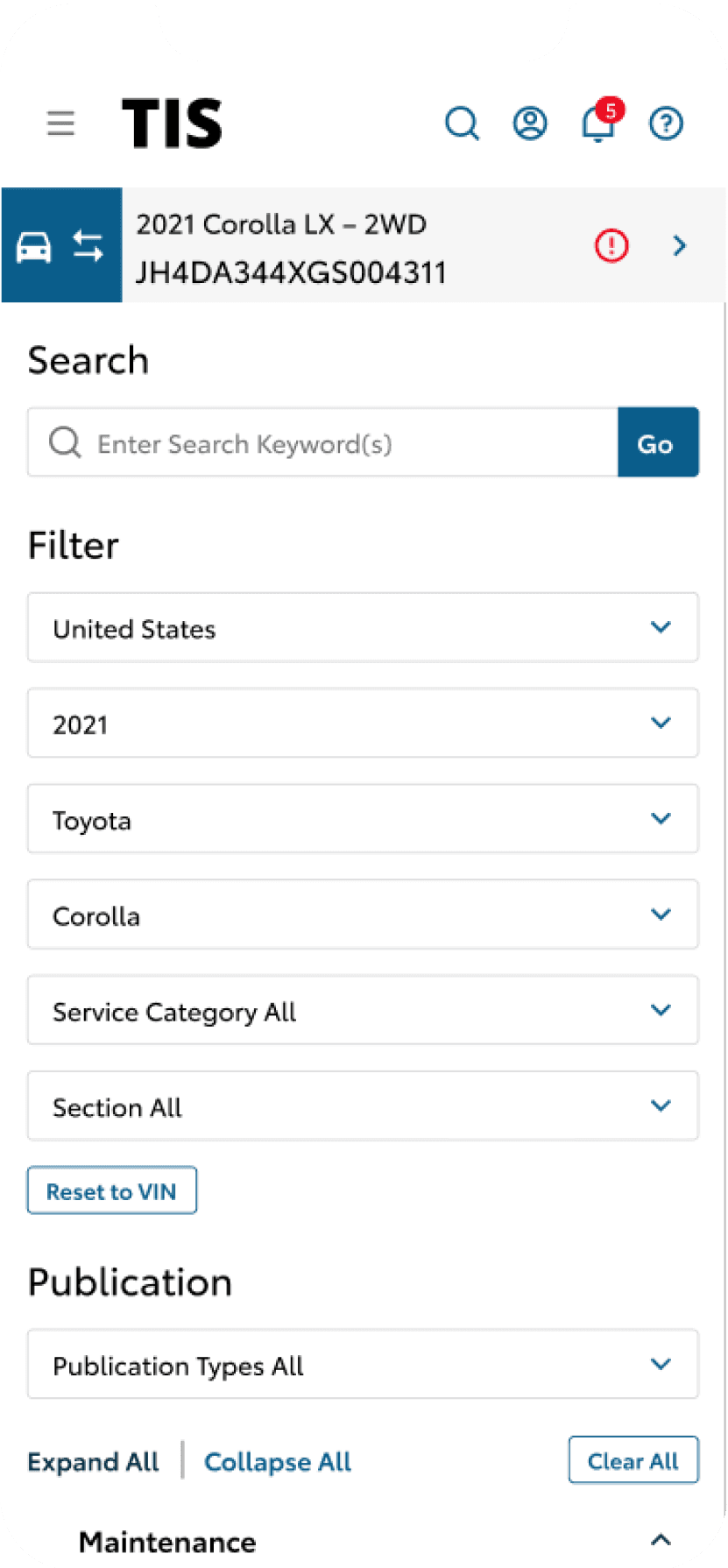Collapse the Maintenance section
This screenshot has width=728, height=1568.
coord(661,1540)
